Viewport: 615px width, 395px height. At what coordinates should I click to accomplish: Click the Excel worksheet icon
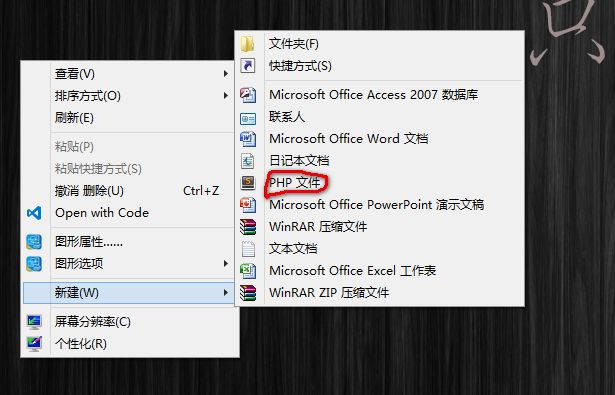248,271
